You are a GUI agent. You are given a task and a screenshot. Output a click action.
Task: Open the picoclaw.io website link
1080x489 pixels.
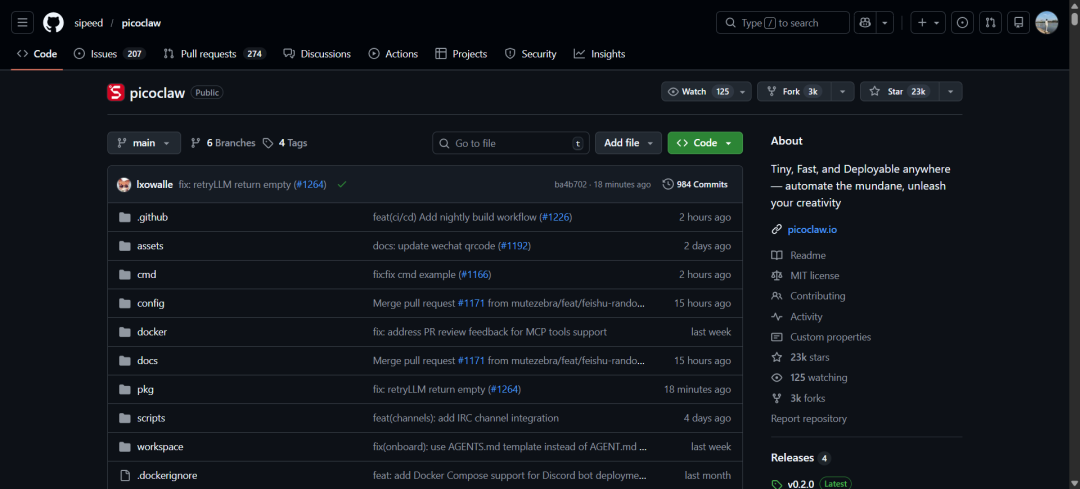coord(812,229)
